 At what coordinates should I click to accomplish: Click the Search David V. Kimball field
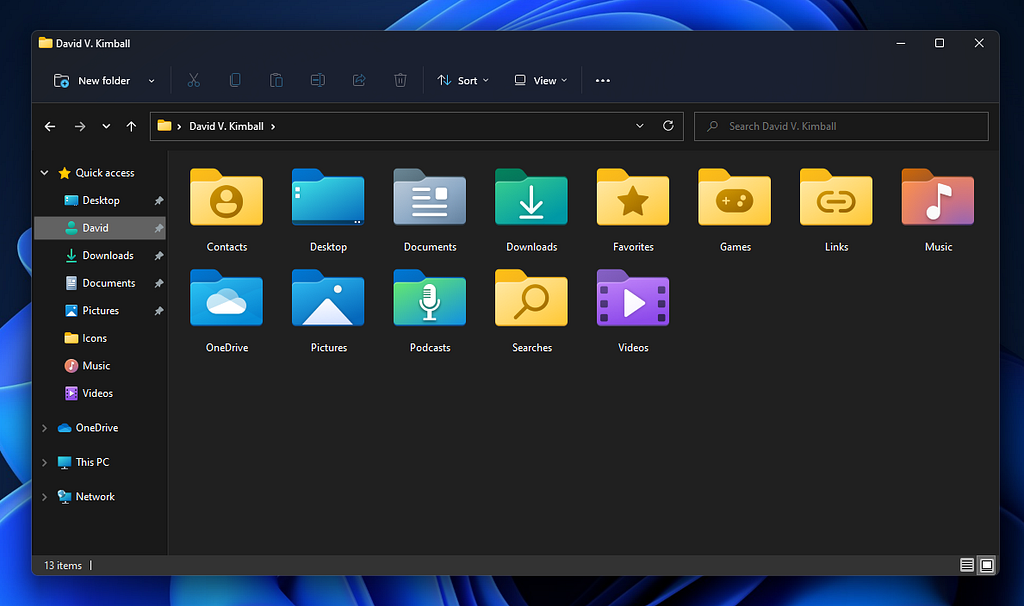coord(841,126)
